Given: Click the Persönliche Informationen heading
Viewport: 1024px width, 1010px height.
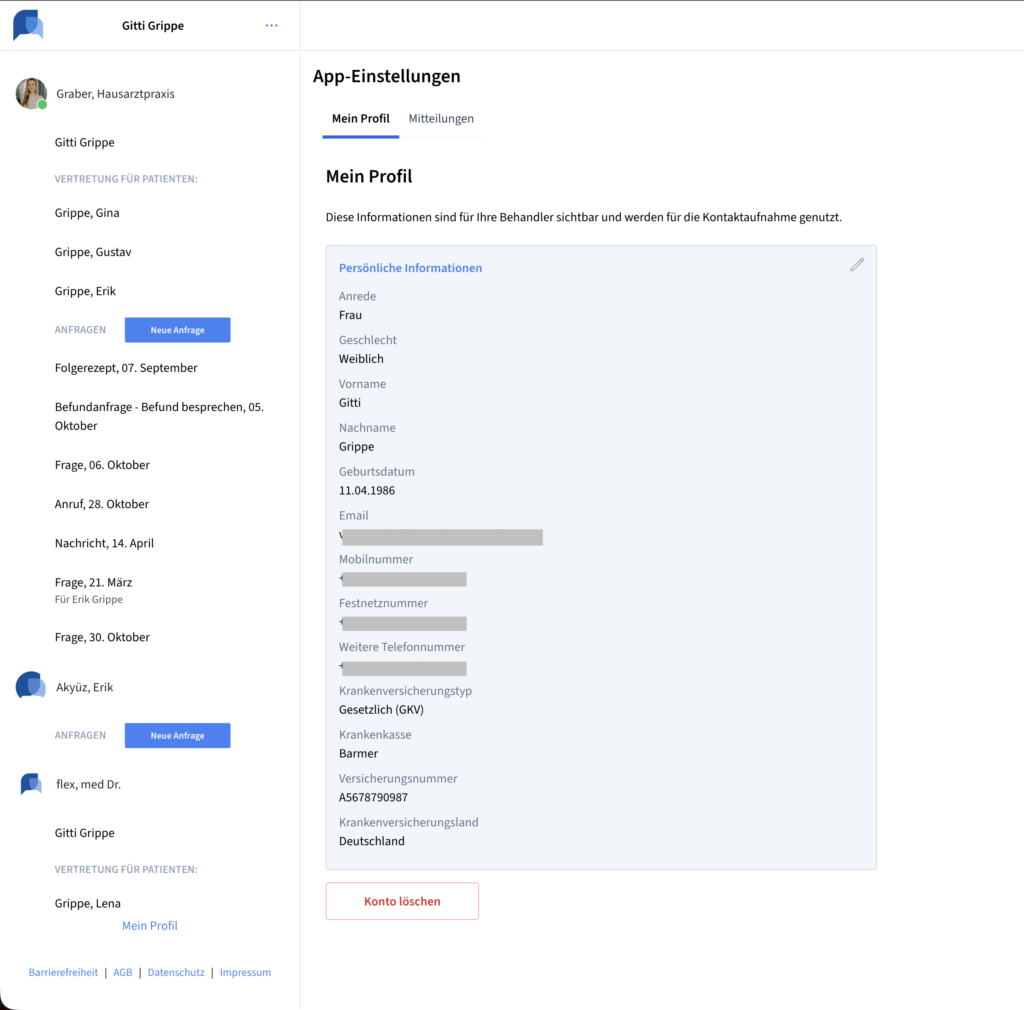Looking at the screenshot, I should pos(410,268).
